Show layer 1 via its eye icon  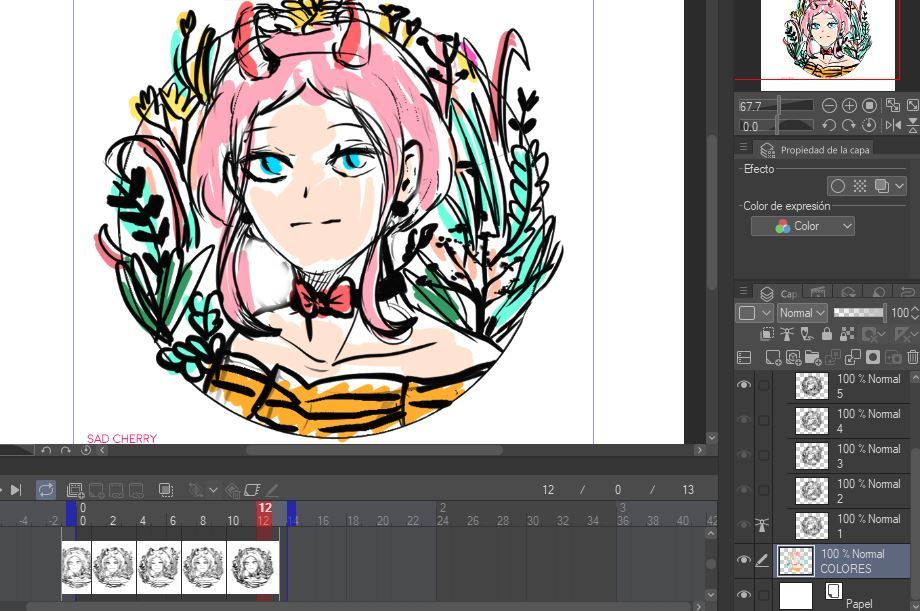(744, 525)
